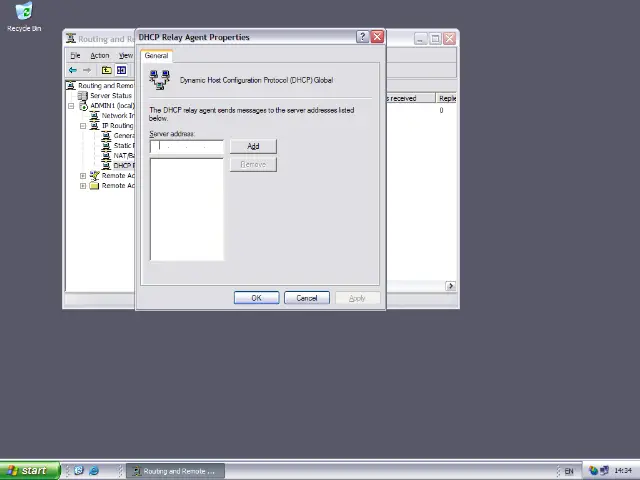Click the Routing and Remote taskbar button

click(176, 471)
